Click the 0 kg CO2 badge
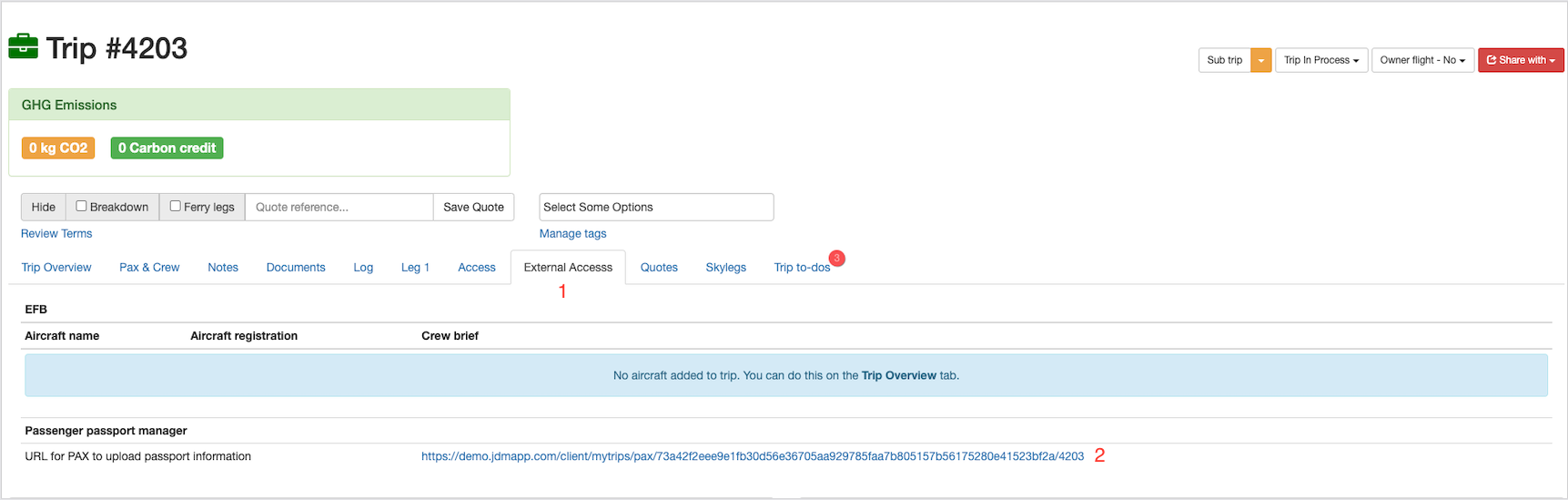This screenshot has width=1568, height=500. [x=58, y=148]
